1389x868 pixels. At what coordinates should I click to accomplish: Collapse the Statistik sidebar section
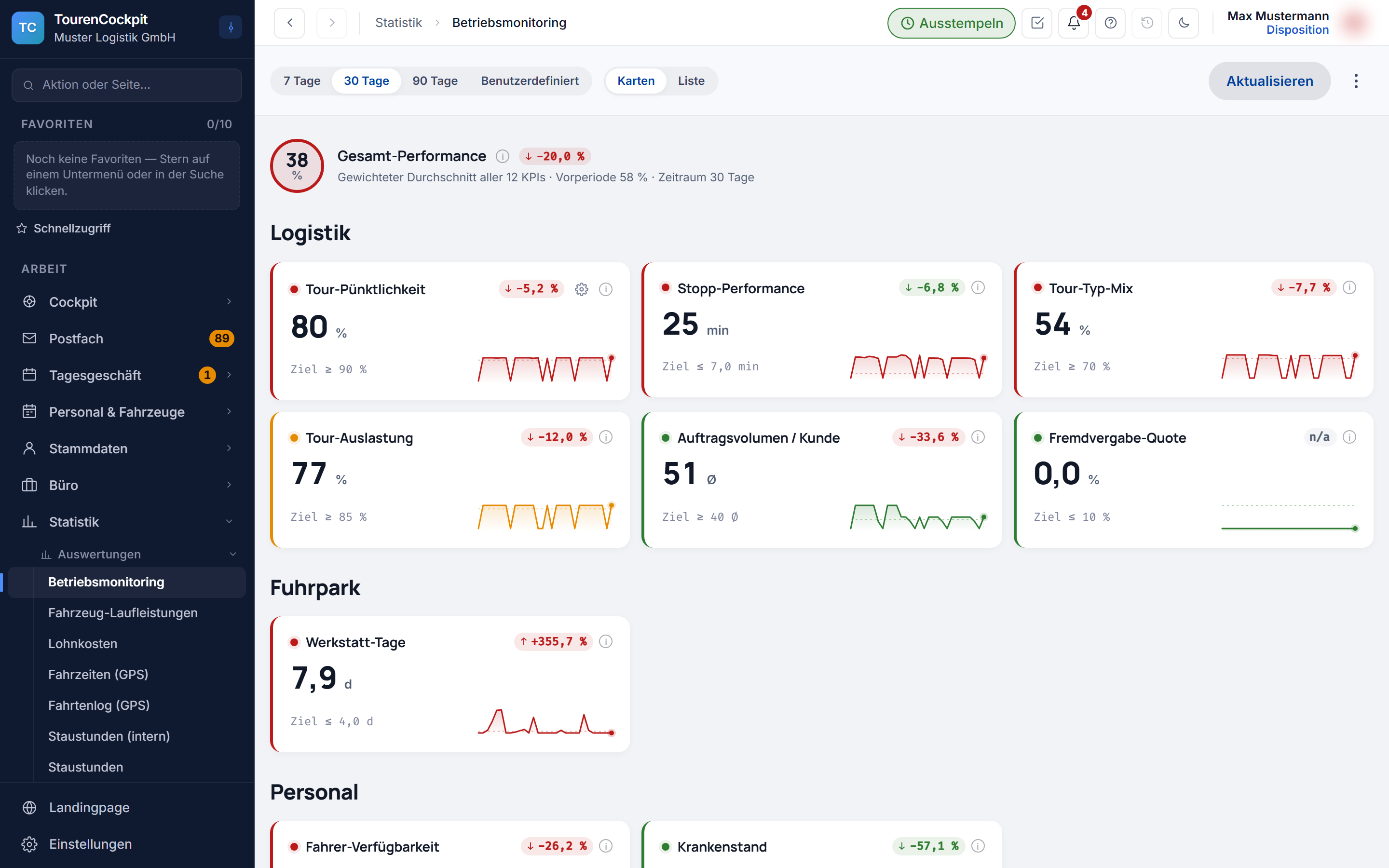pos(127,522)
